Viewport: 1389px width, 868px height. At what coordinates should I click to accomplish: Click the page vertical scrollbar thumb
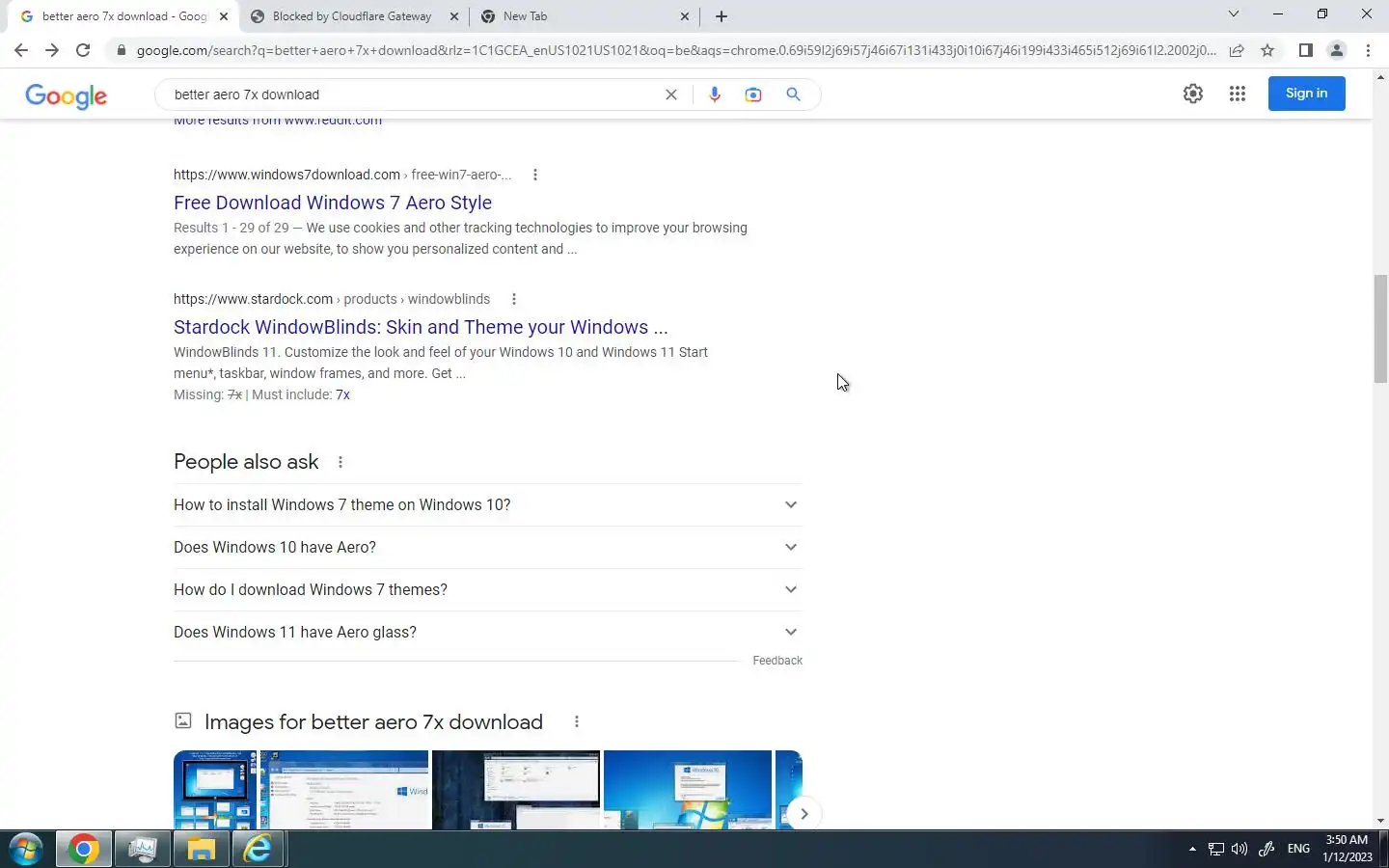click(x=1380, y=328)
